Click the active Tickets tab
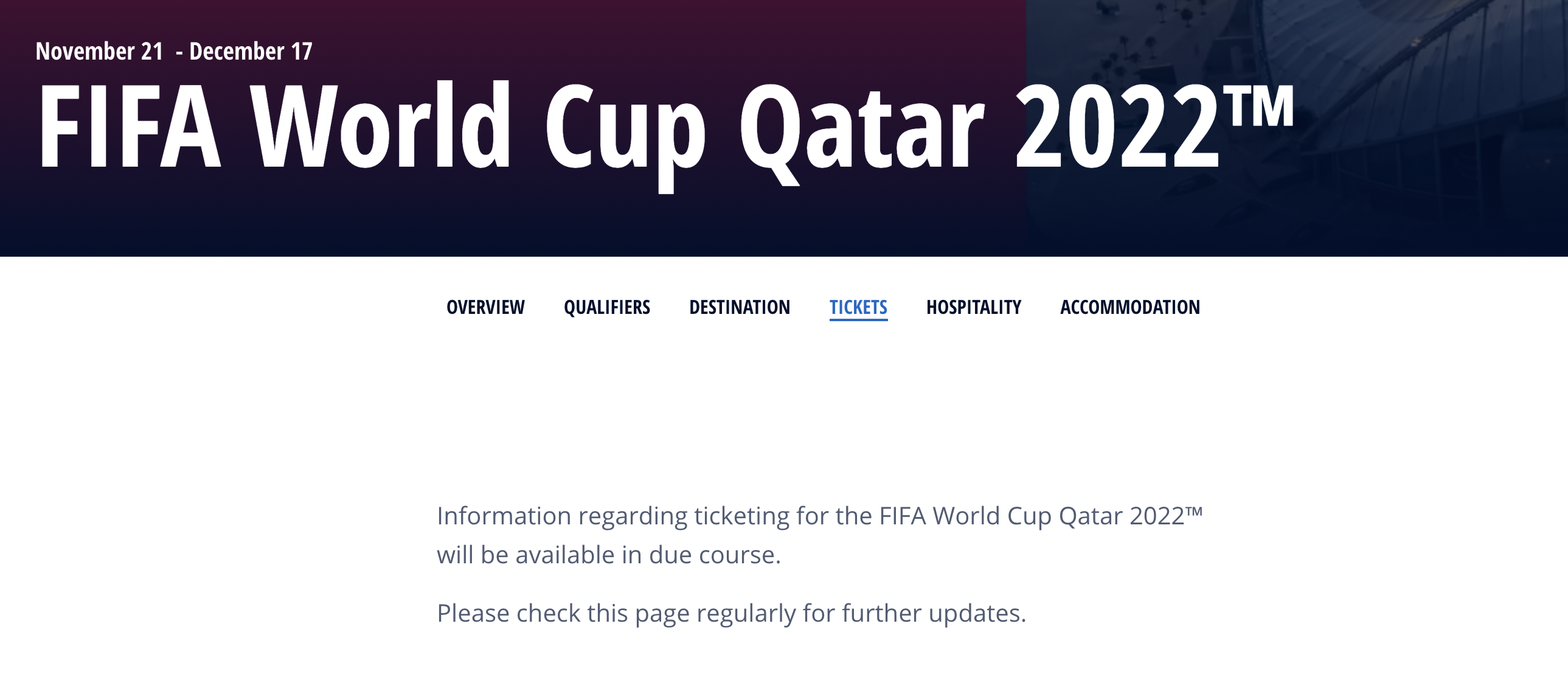 point(858,307)
